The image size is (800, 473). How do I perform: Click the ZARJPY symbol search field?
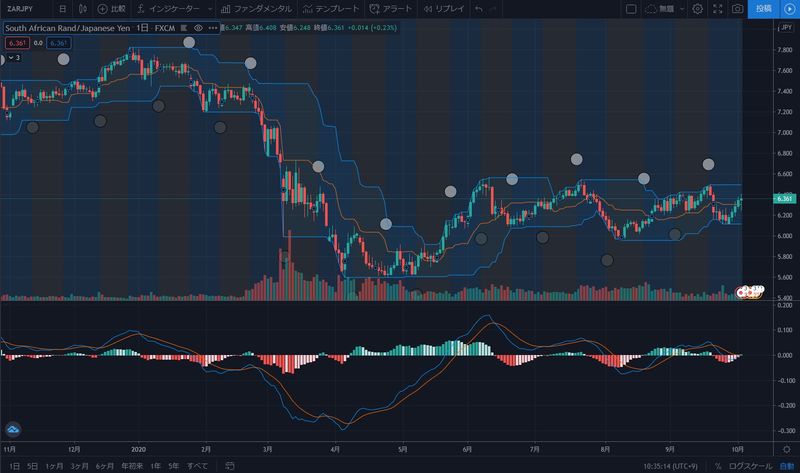(x=22, y=9)
